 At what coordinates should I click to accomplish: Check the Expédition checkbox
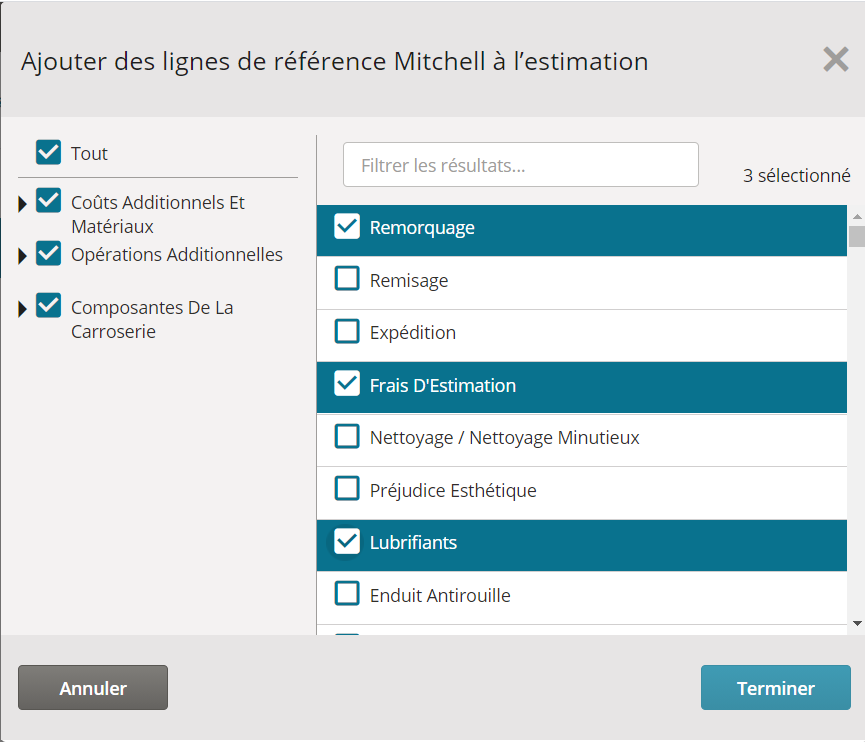347,332
